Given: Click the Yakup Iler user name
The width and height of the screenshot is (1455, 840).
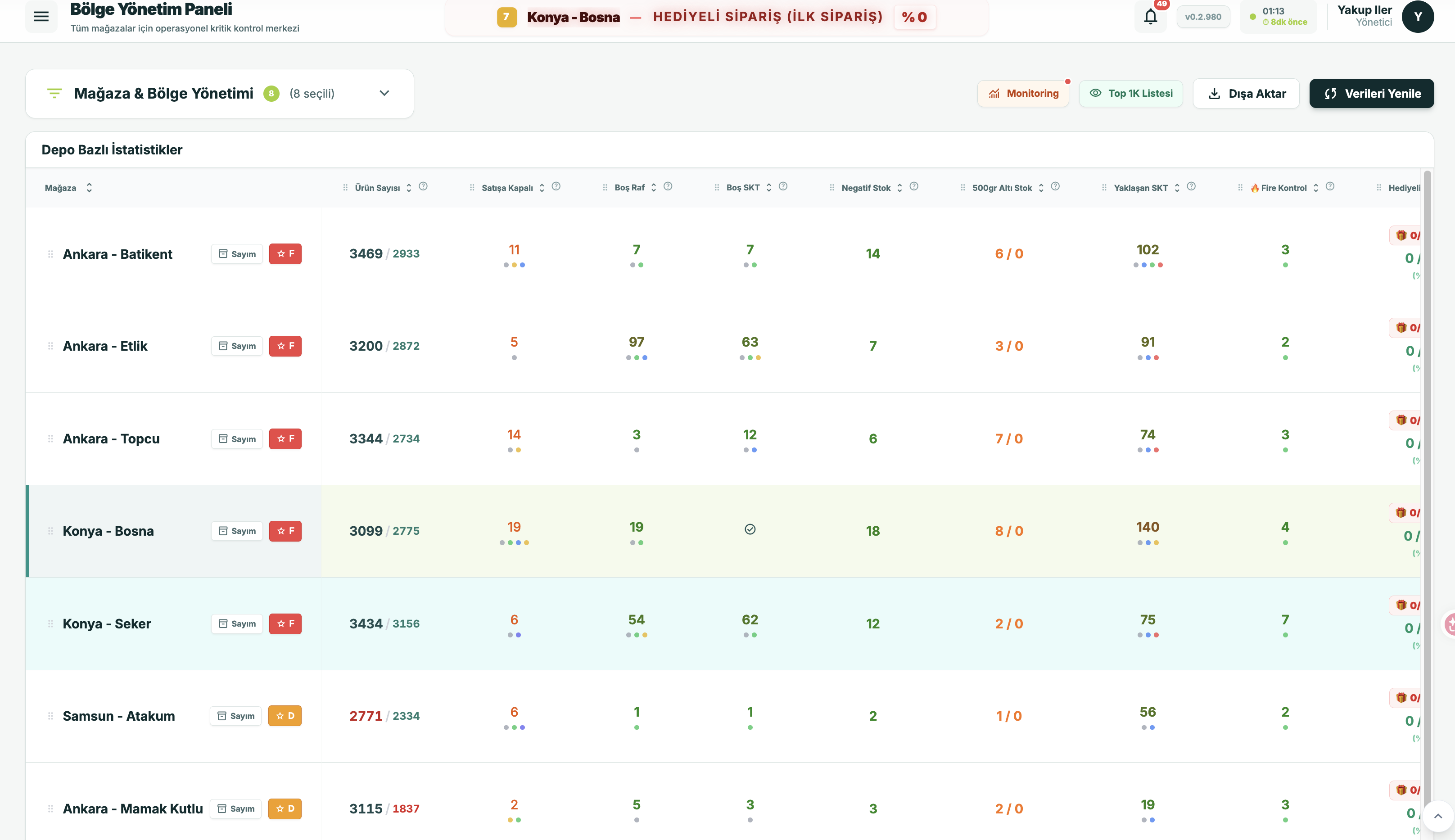Looking at the screenshot, I should pyautogui.click(x=1365, y=10).
